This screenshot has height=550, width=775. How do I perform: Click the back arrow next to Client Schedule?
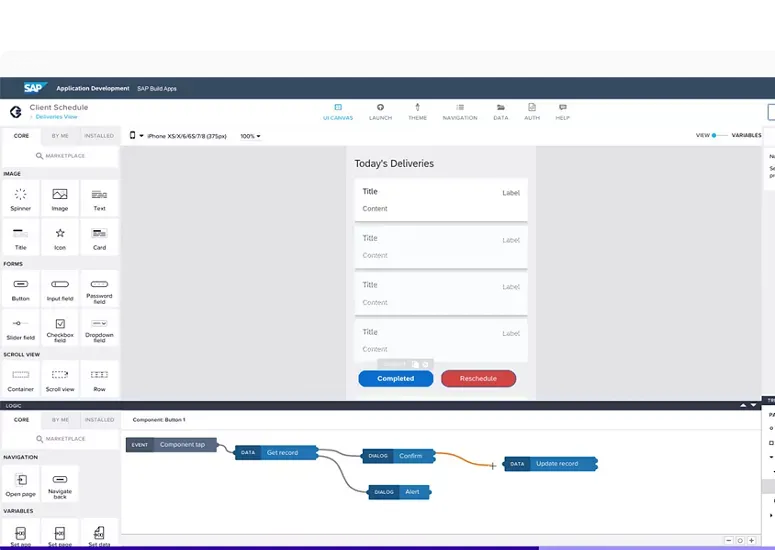[16, 112]
